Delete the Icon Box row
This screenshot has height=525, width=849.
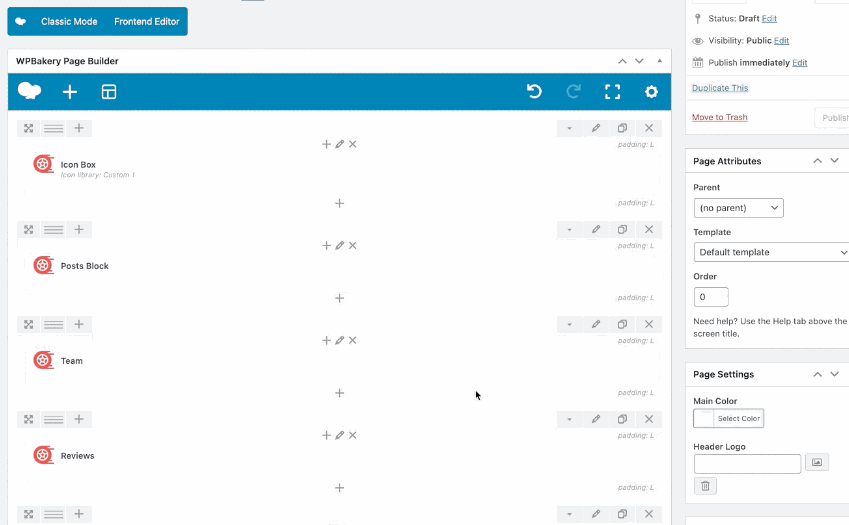point(649,128)
